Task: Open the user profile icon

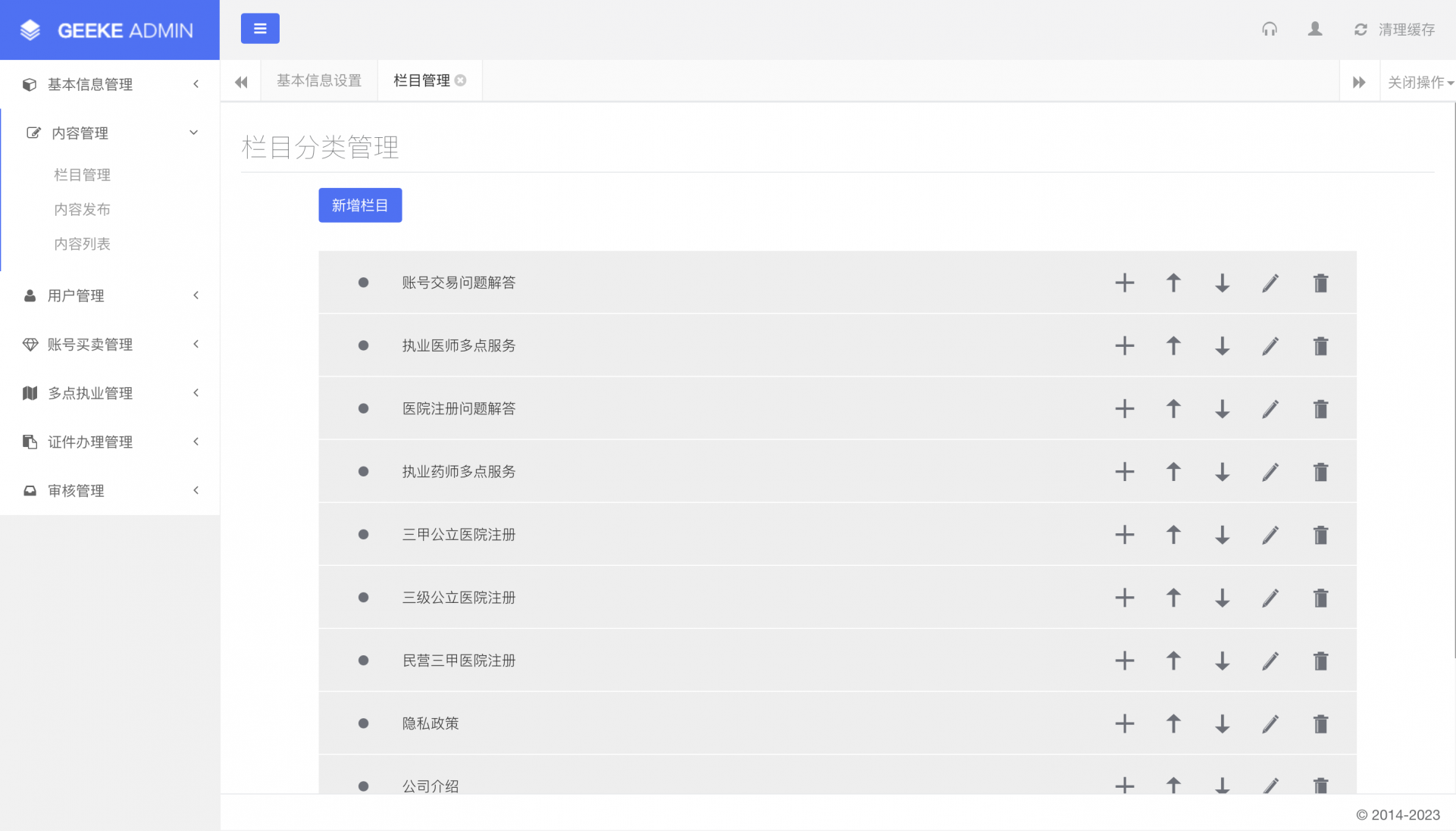Action: 1315,29
